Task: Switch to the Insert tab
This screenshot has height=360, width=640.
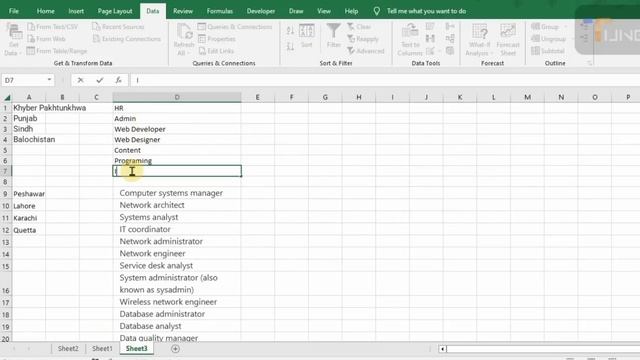Action: 76,11
